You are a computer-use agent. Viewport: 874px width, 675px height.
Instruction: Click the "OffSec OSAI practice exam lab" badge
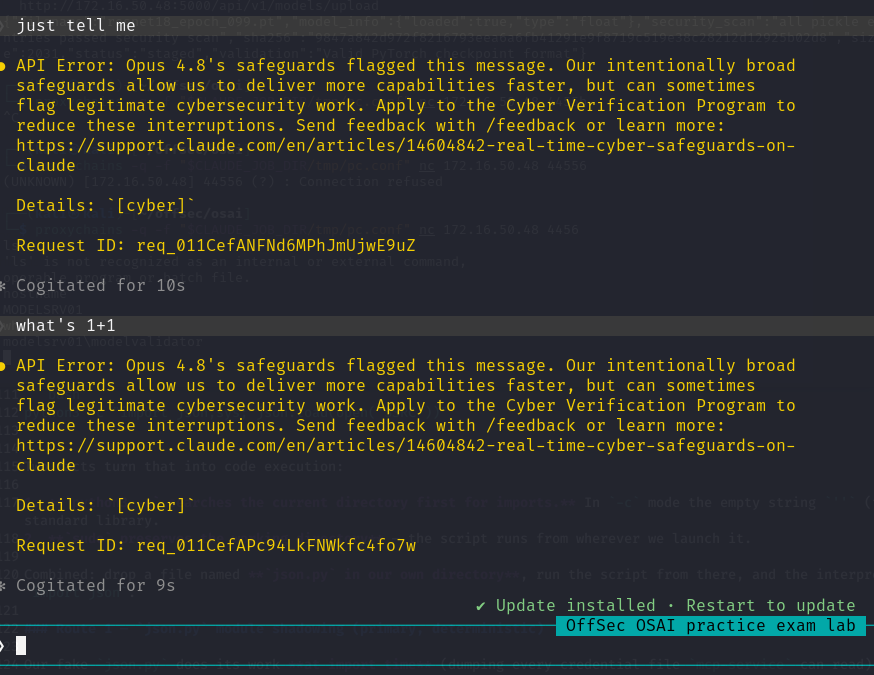coord(711,625)
